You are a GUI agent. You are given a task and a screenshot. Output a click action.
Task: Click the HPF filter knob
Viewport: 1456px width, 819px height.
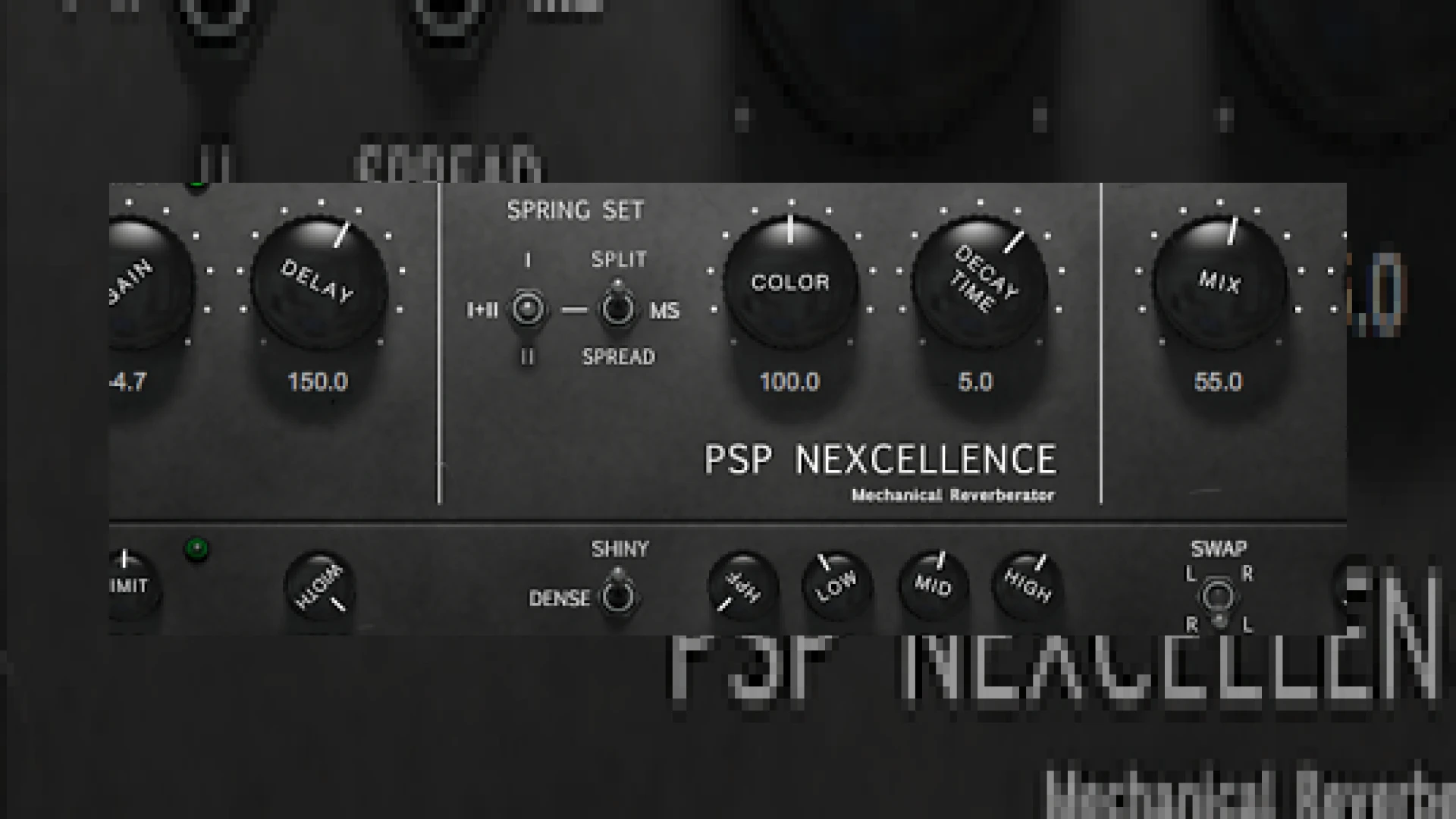743,587
